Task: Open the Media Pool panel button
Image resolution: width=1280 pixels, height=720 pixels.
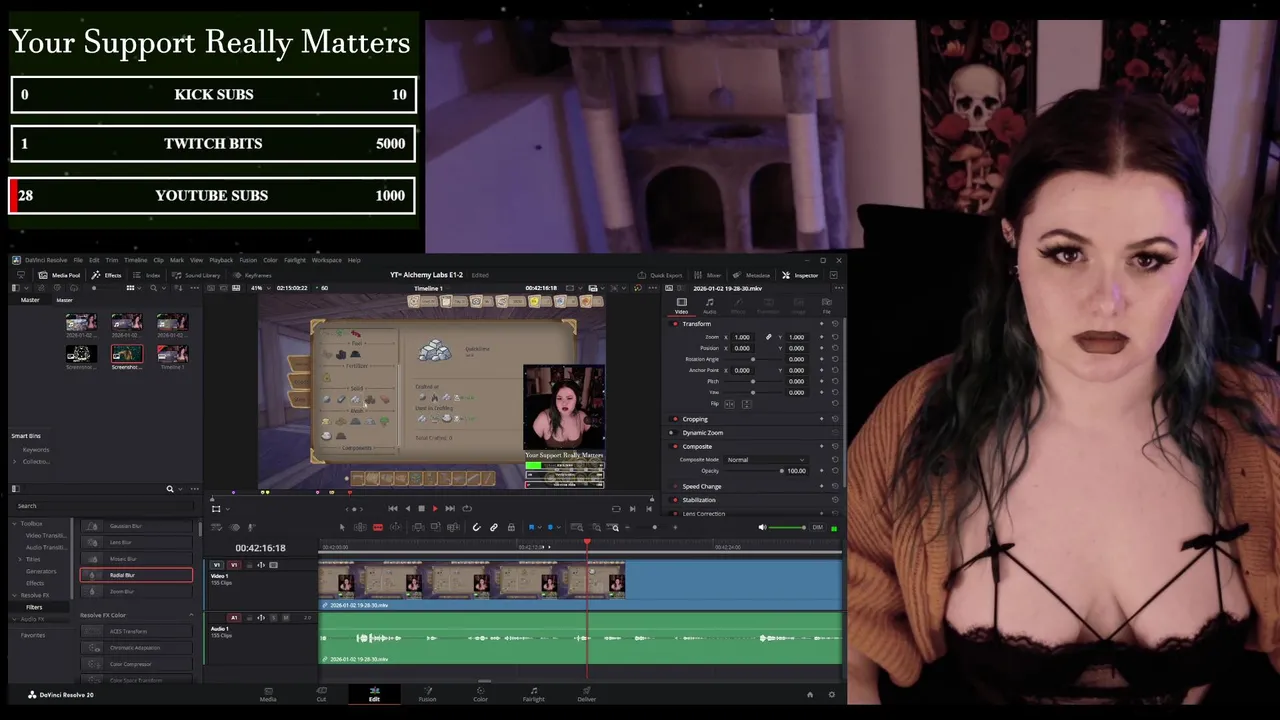Action: coord(60,275)
